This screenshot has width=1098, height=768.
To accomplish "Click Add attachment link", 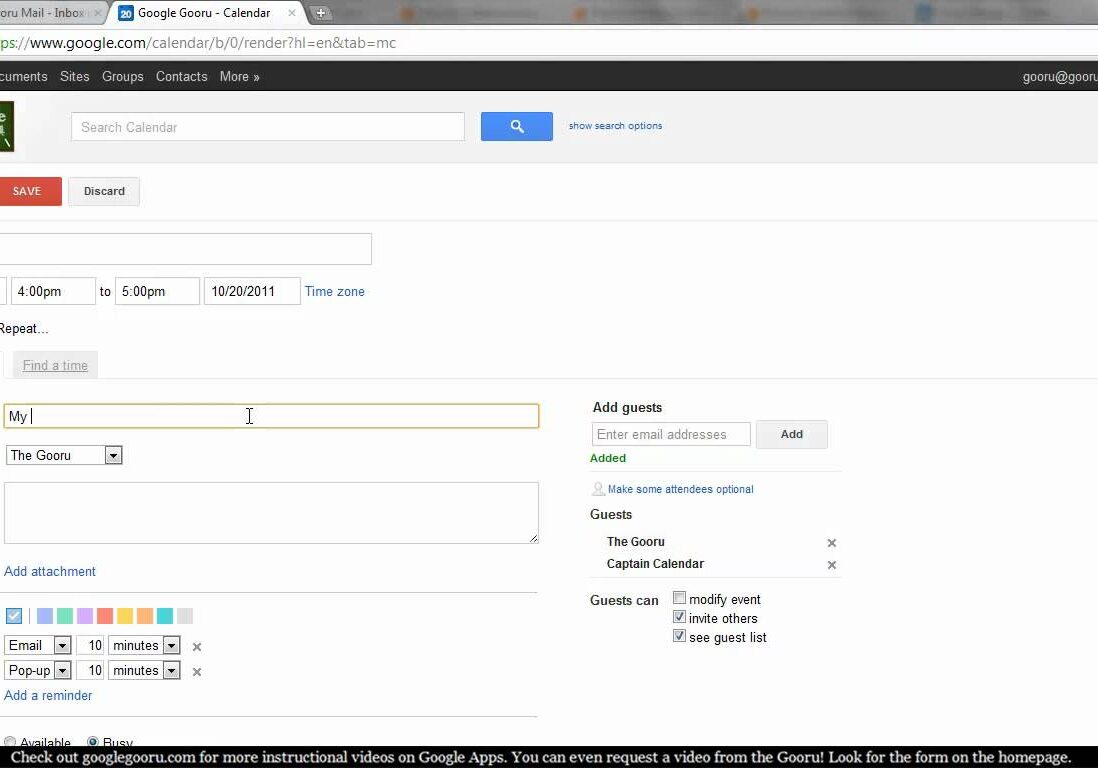I will coord(50,571).
